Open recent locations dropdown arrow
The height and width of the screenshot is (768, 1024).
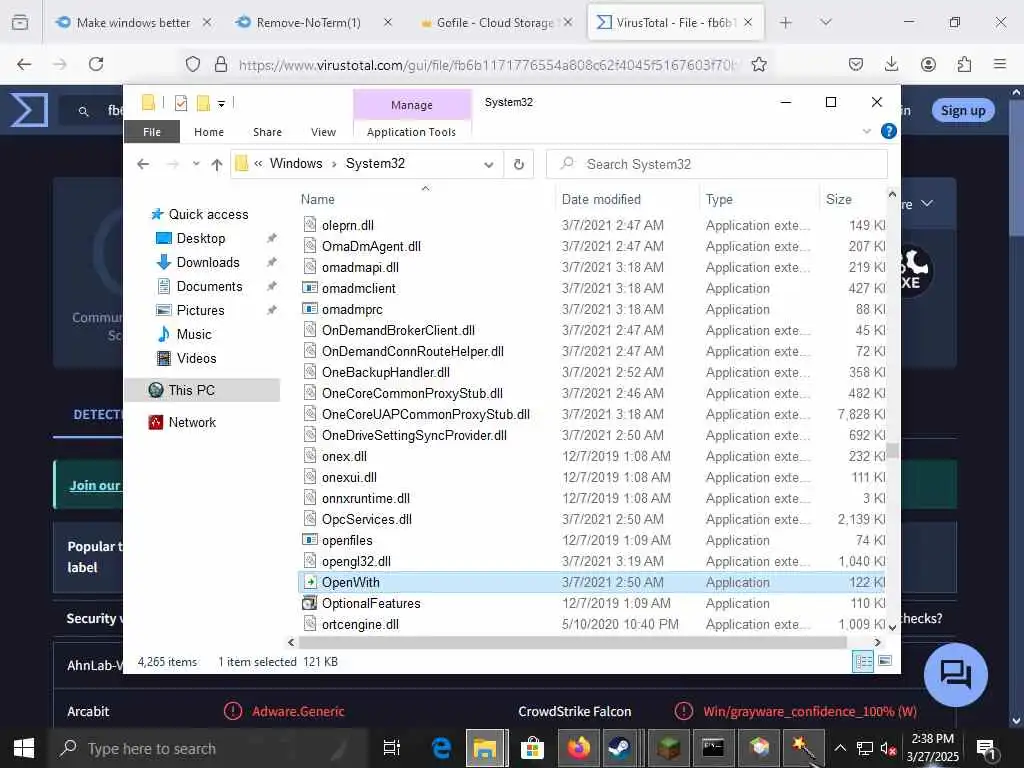point(196,164)
